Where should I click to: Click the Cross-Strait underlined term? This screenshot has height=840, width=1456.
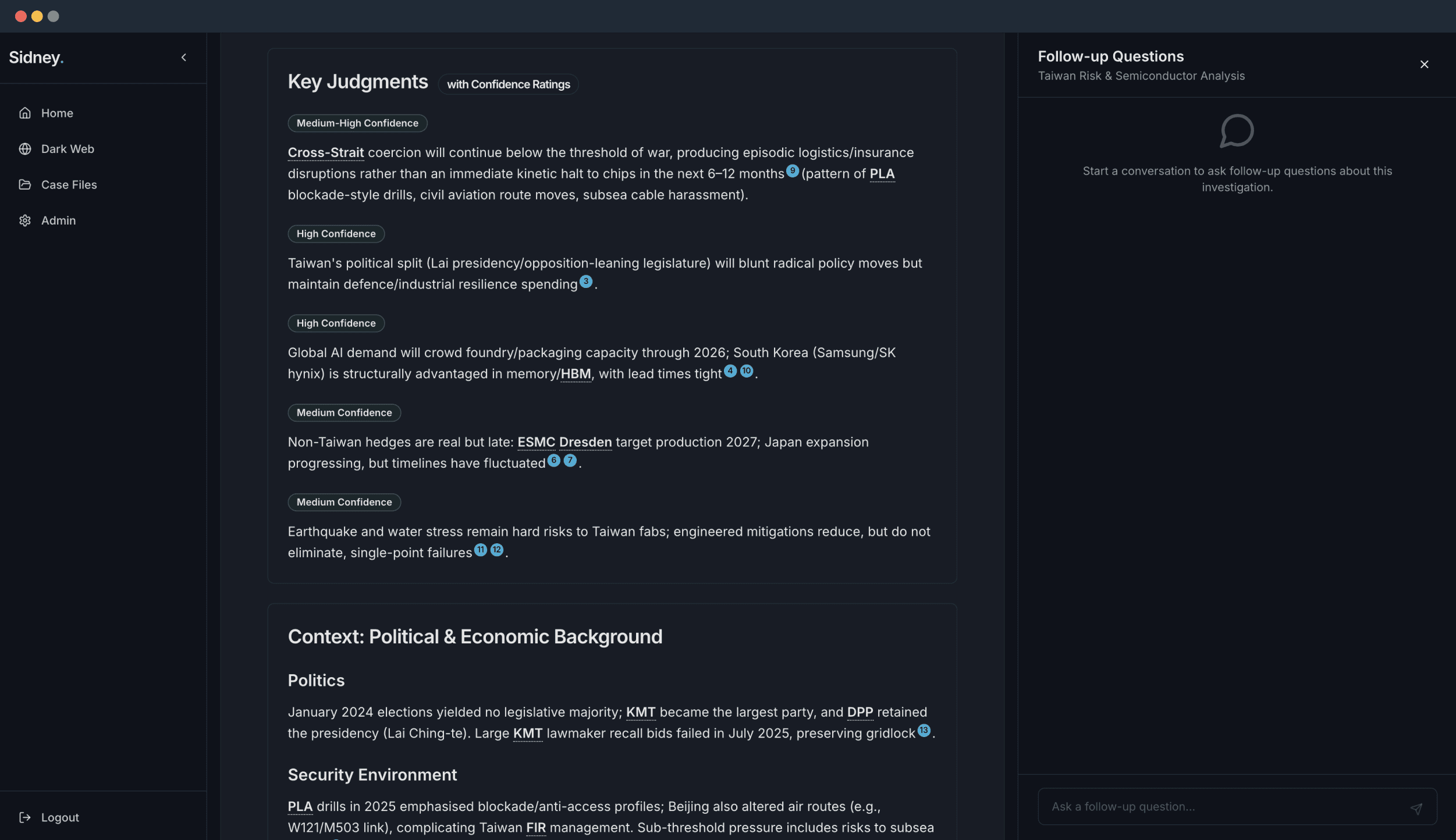point(325,153)
